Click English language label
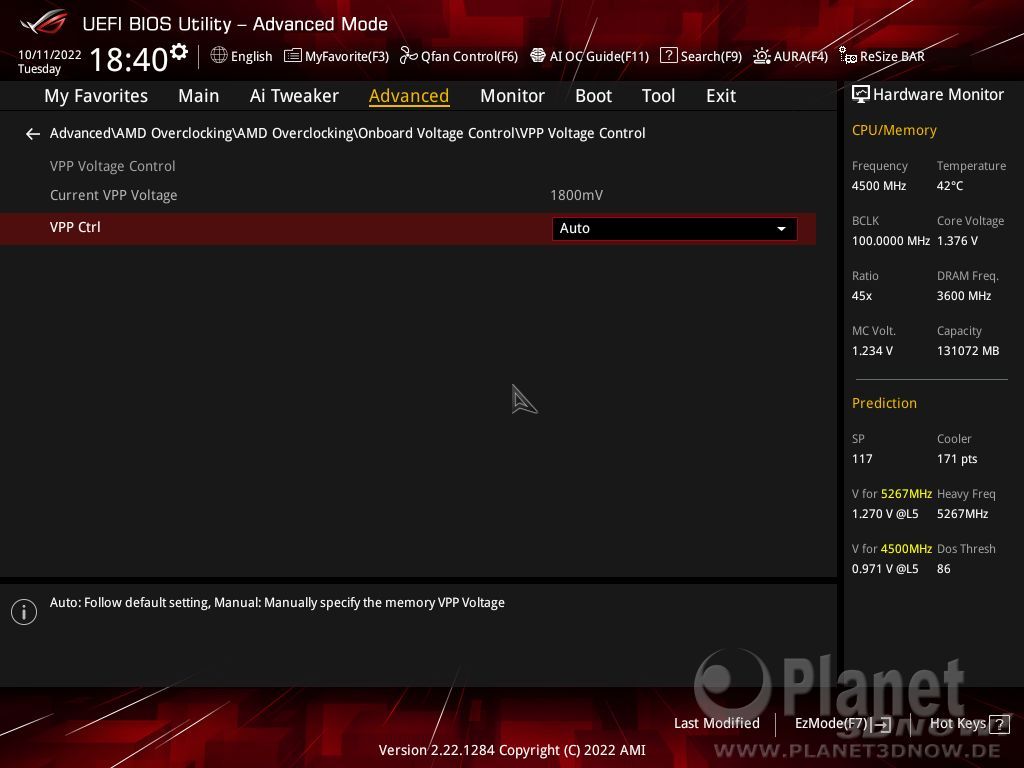This screenshot has height=768, width=1024. point(251,56)
